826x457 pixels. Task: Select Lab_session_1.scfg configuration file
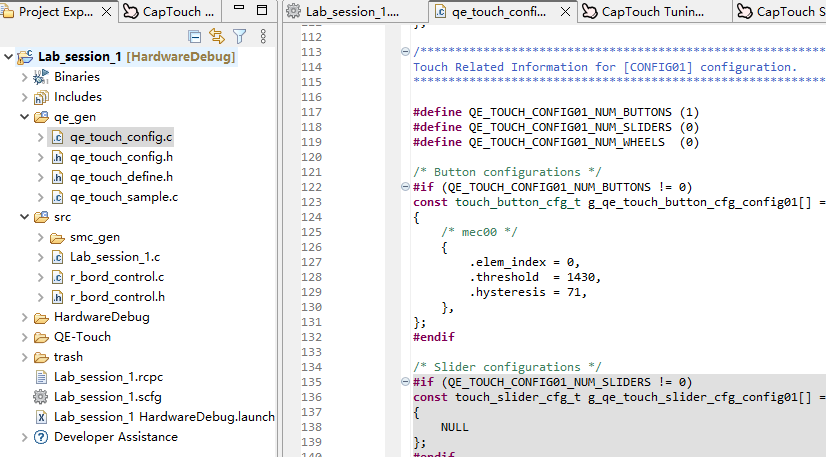coord(107,397)
